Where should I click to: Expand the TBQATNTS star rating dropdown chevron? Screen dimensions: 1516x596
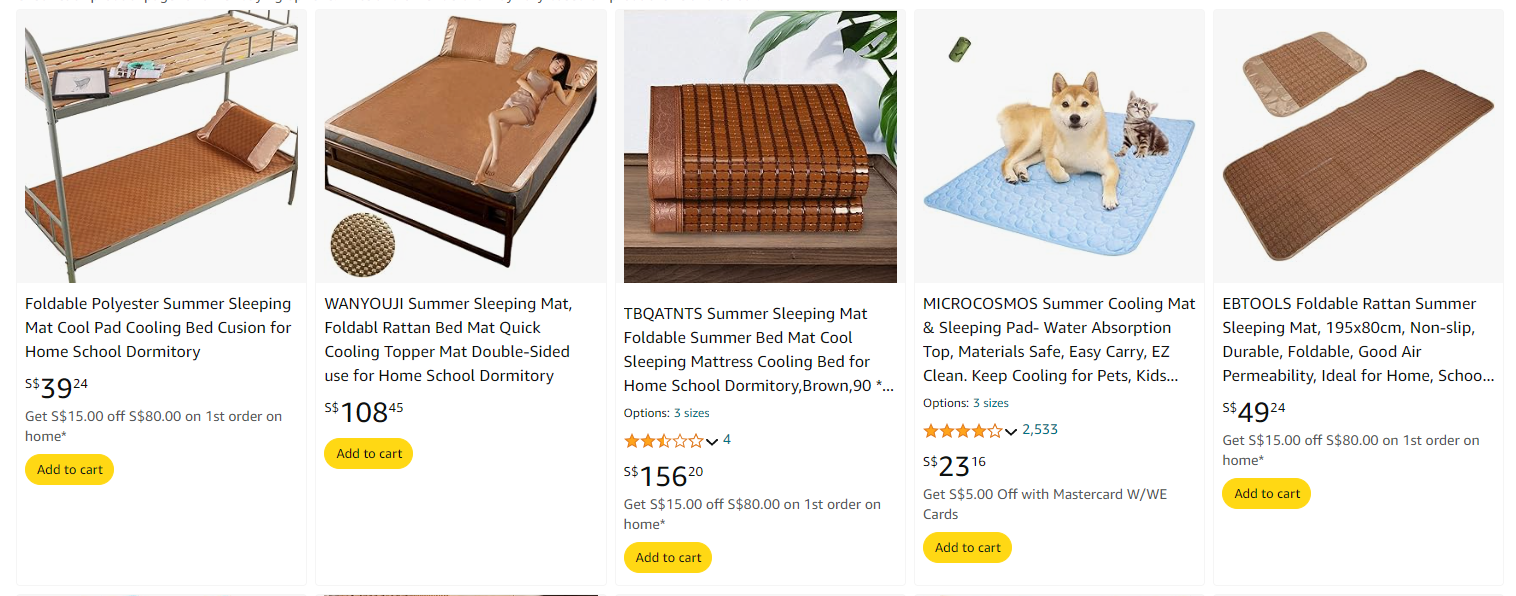[x=712, y=441]
